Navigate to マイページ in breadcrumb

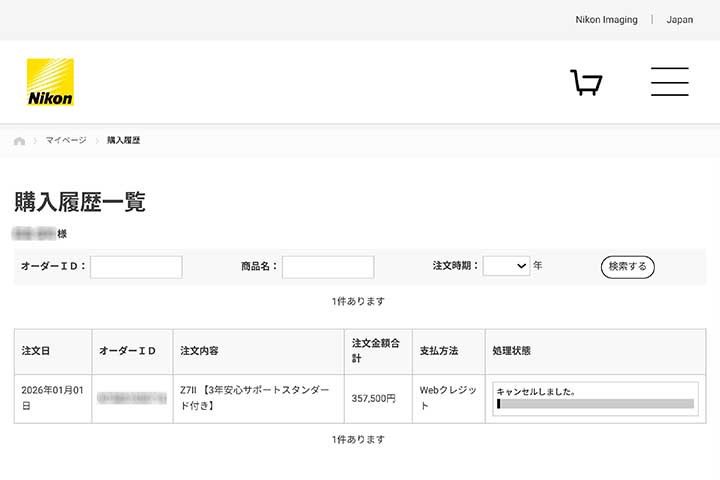click(66, 141)
